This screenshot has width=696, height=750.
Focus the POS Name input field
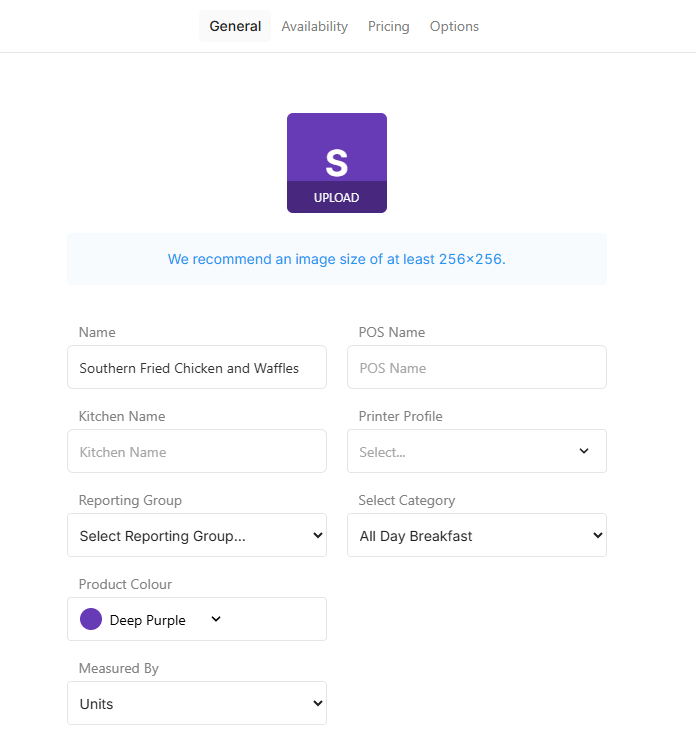click(476, 368)
